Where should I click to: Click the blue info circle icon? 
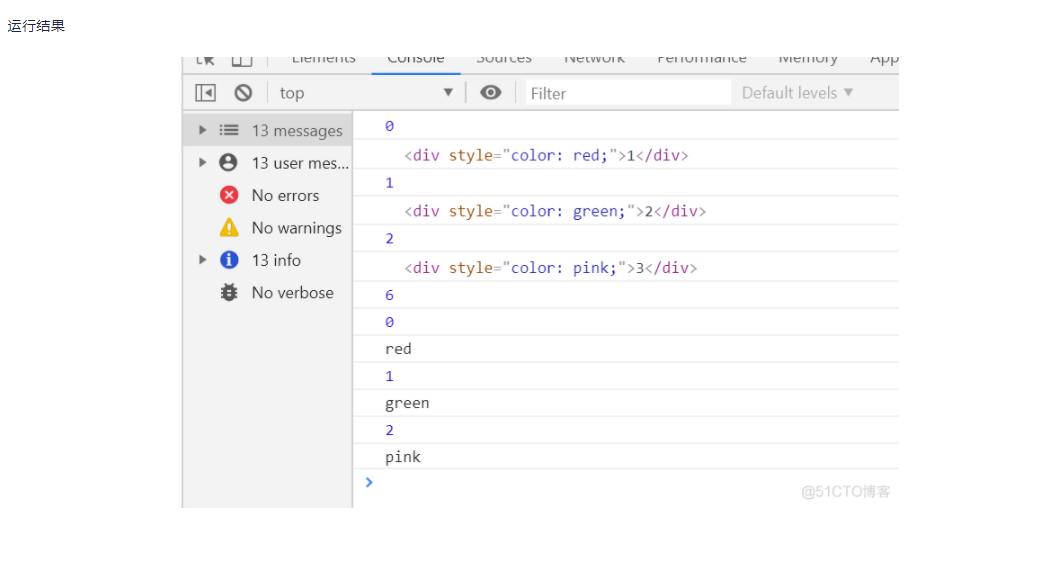click(229, 260)
